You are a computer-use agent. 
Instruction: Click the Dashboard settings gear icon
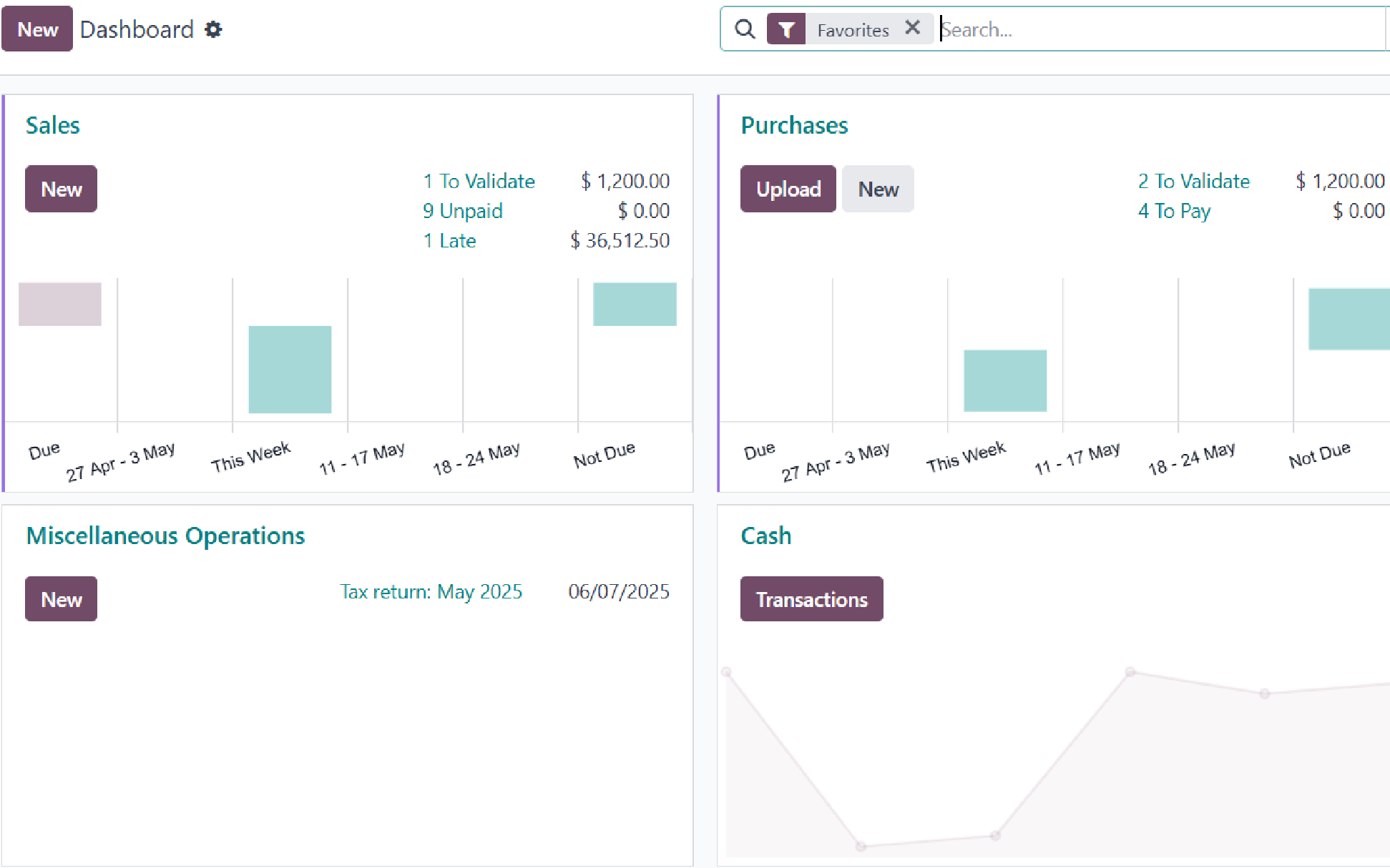(213, 29)
